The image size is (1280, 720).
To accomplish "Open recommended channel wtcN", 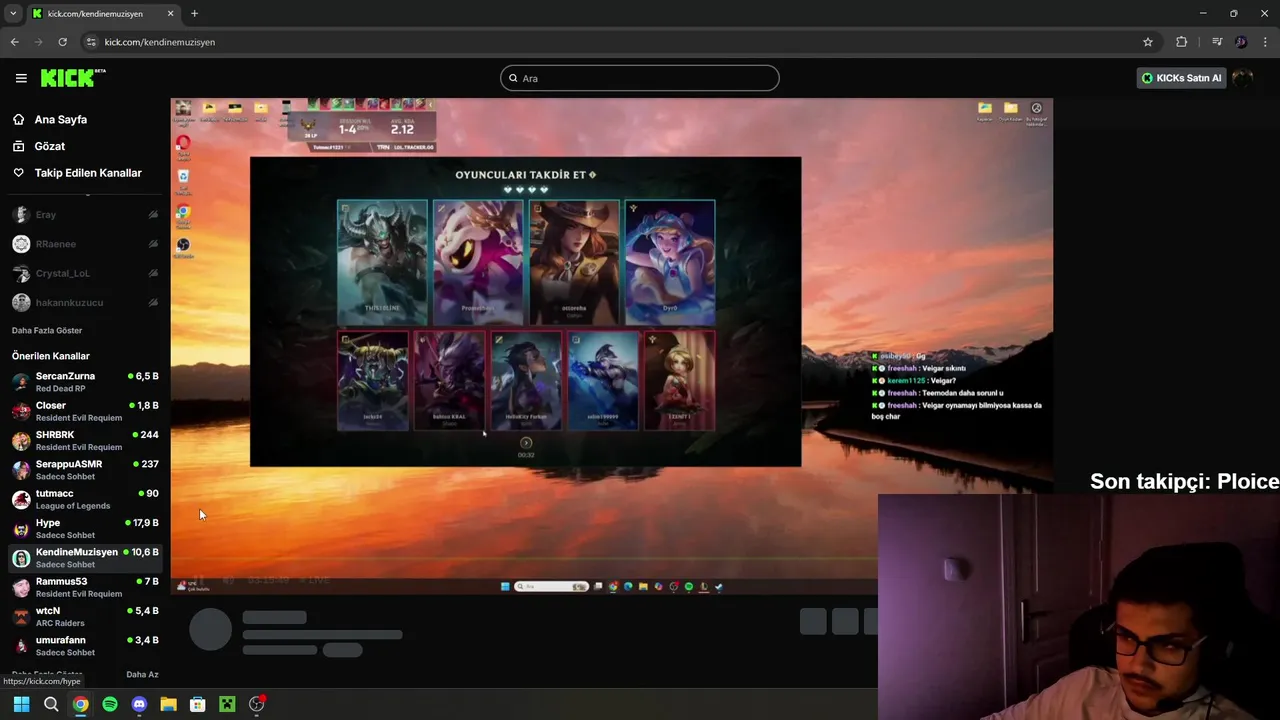I will [x=85, y=616].
